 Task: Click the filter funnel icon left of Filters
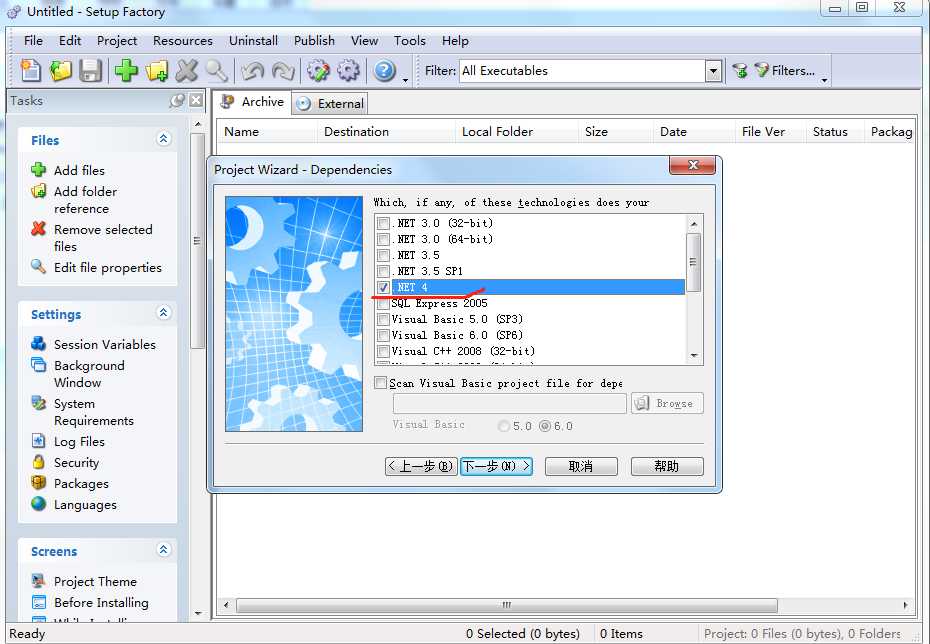[740, 71]
